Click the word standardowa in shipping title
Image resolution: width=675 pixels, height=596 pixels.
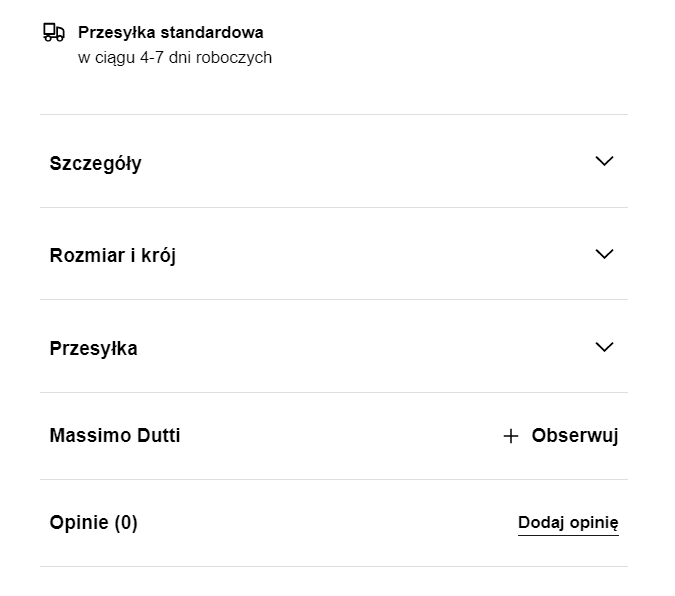click(212, 33)
